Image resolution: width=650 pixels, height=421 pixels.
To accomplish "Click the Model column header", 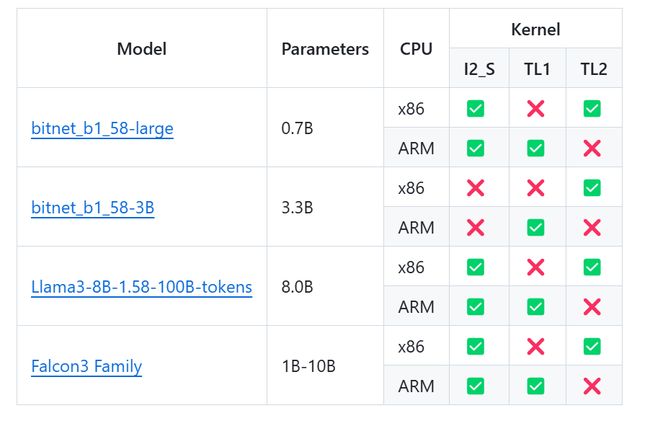I will coord(142,49).
